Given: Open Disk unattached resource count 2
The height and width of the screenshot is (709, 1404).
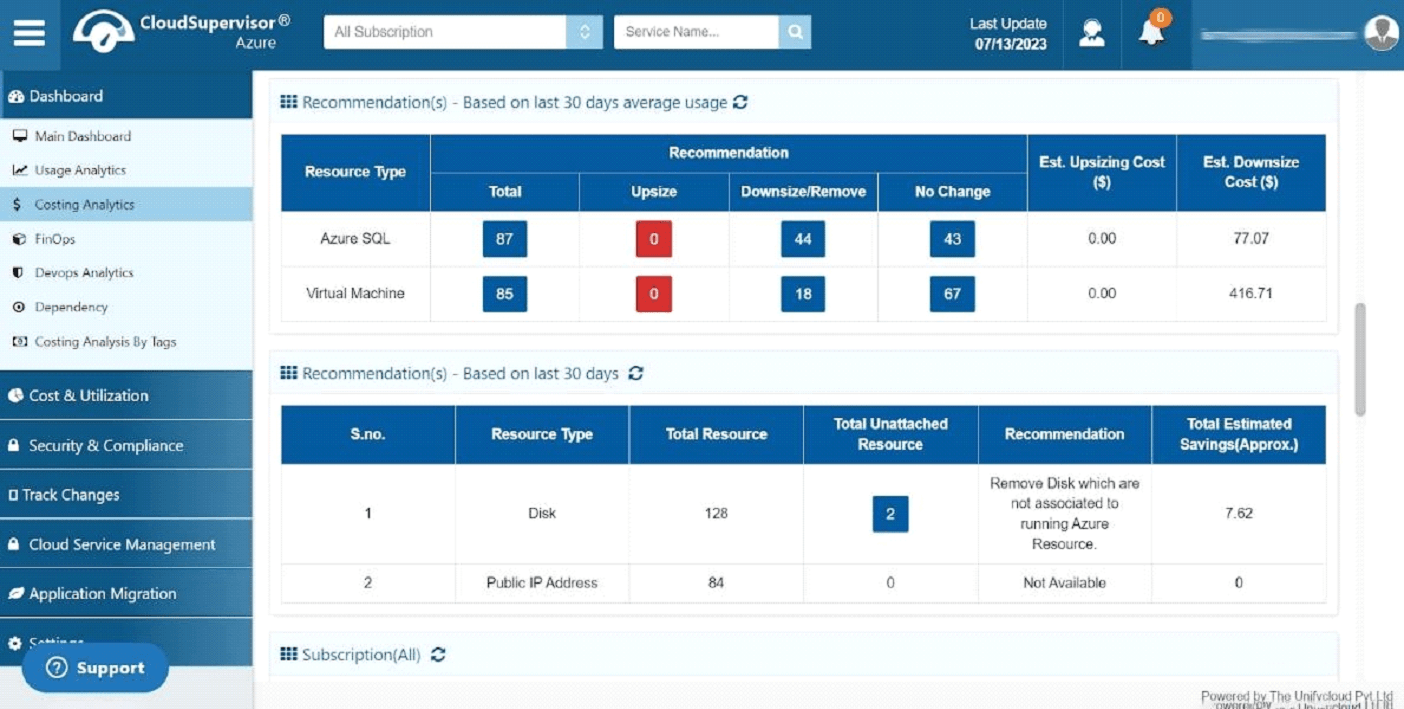Looking at the screenshot, I should click(x=890, y=514).
